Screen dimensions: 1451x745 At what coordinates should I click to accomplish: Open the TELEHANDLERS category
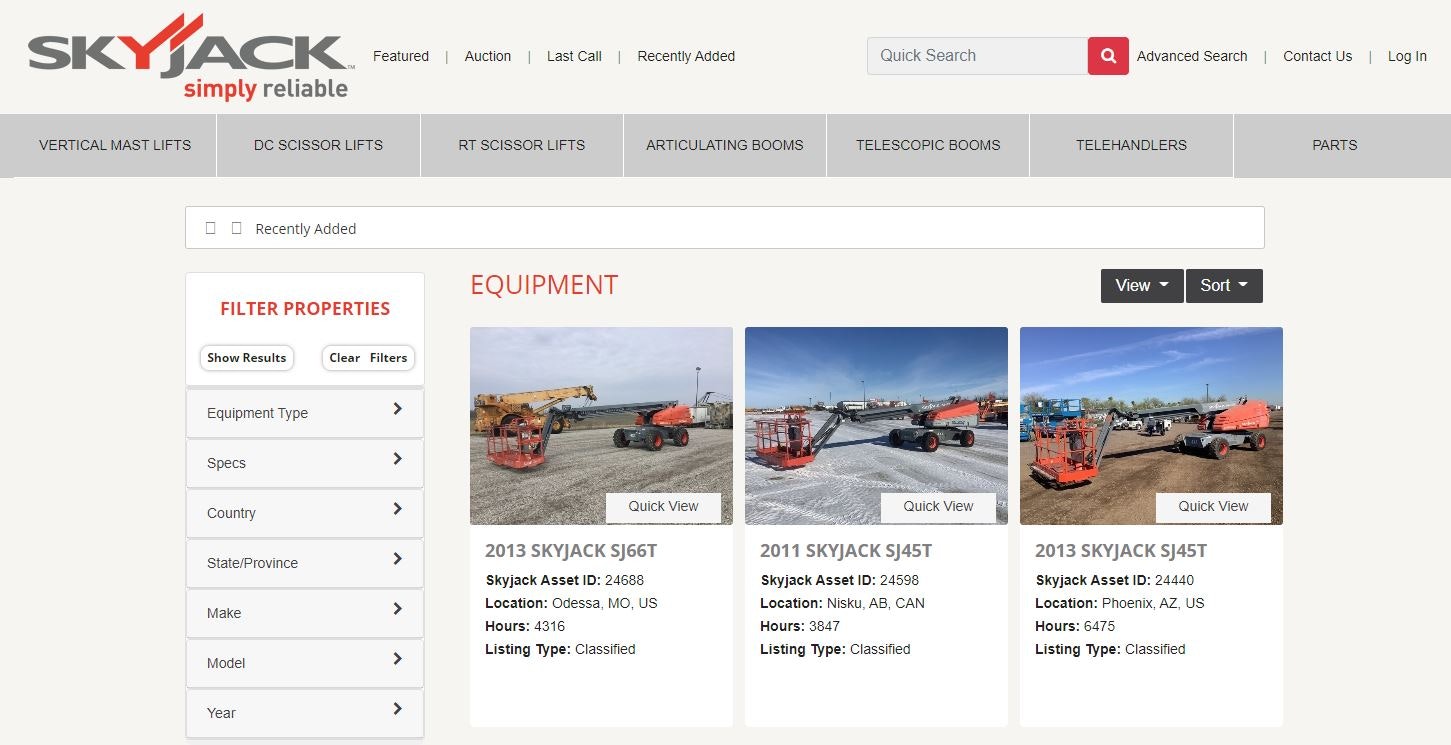(1130, 145)
